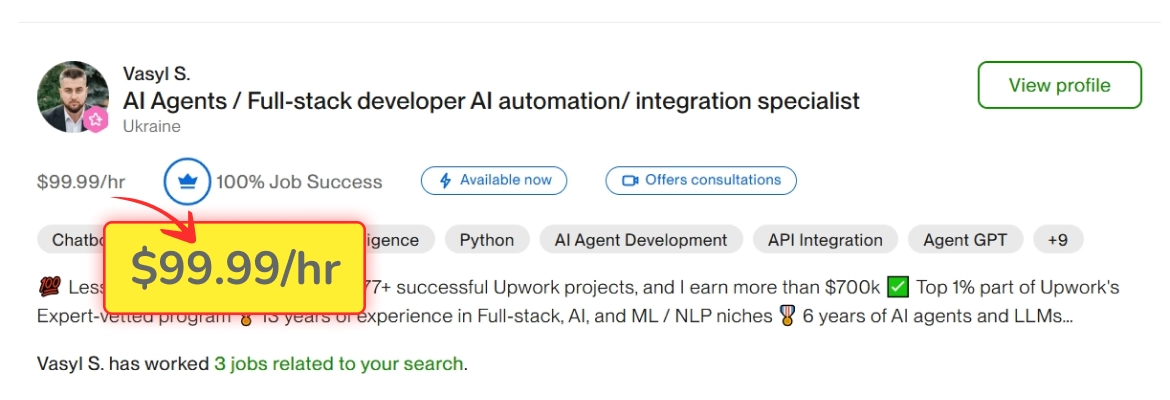
Task: Click the video camera icon in Offers consultations
Action: pos(631,181)
